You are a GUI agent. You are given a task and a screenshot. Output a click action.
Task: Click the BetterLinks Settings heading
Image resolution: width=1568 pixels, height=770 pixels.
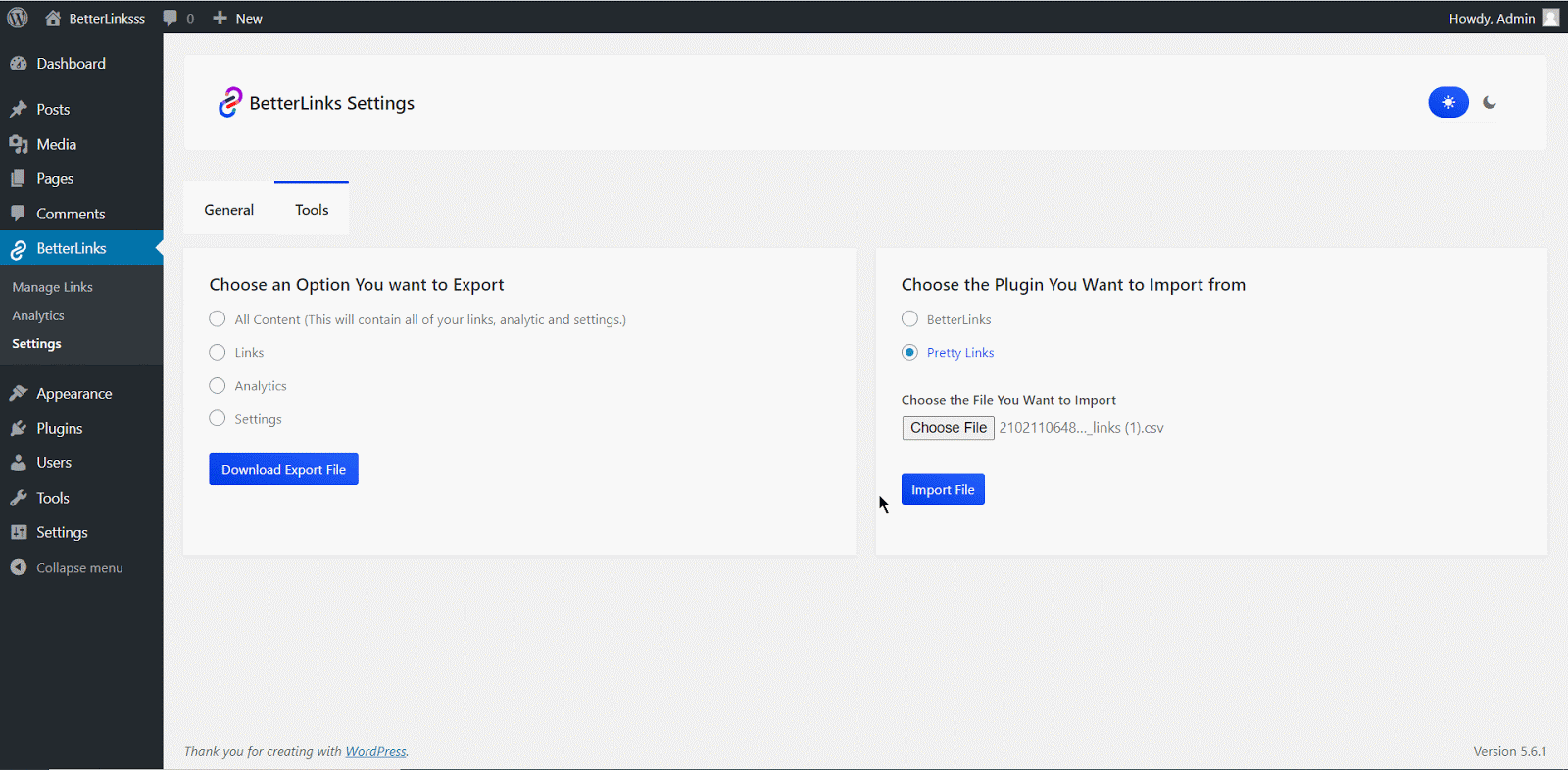point(332,103)
